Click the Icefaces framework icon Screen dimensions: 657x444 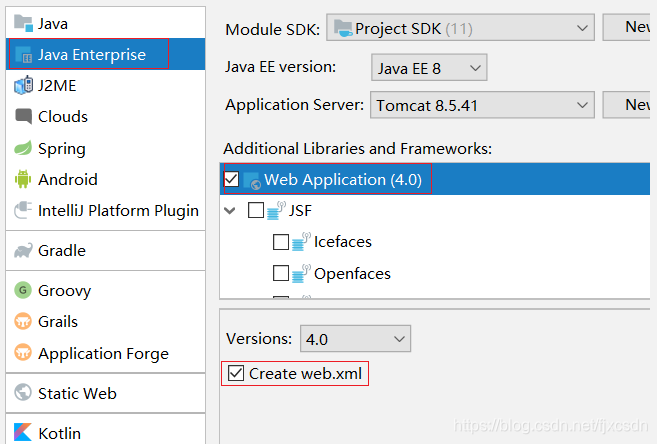click(x=301, y=242)
